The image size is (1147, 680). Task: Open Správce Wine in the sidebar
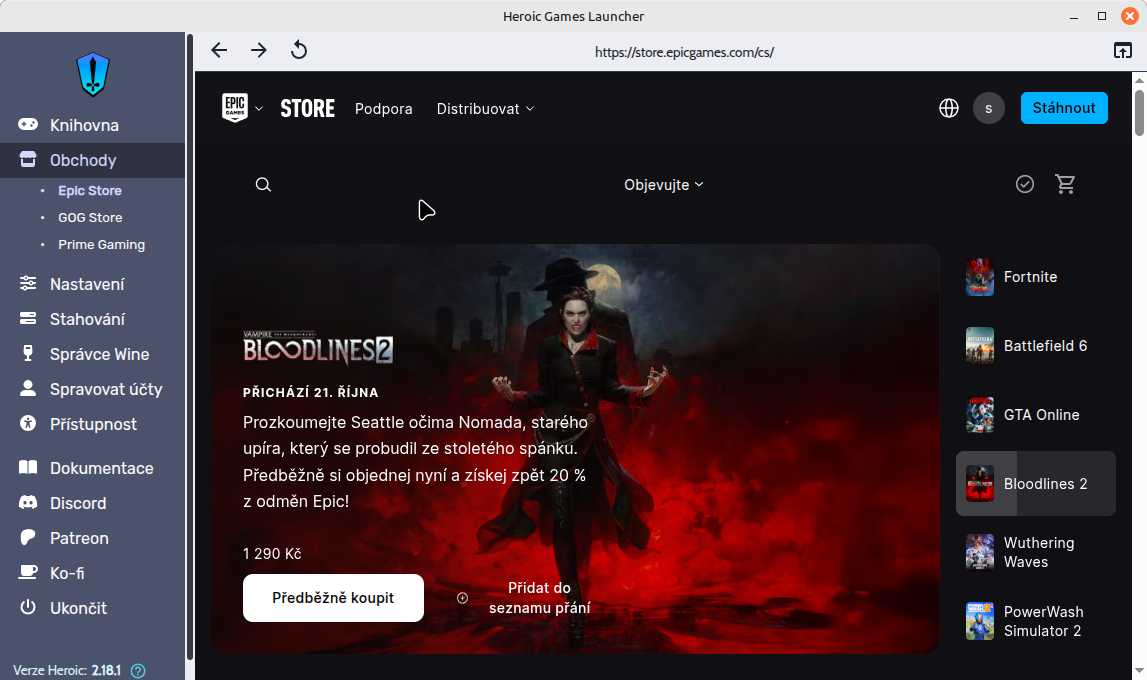pos(99,354)
